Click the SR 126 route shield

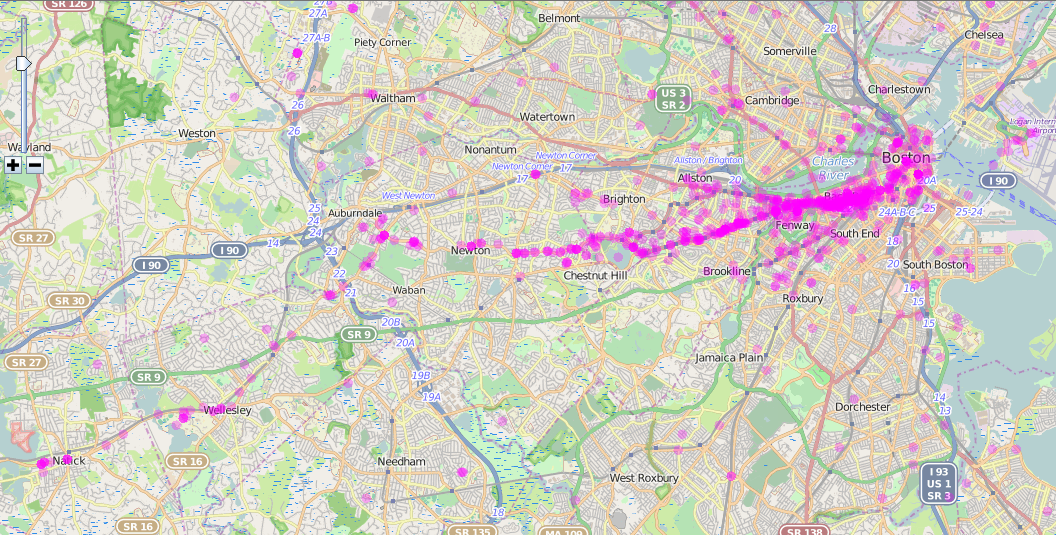[x=69, y=4]
